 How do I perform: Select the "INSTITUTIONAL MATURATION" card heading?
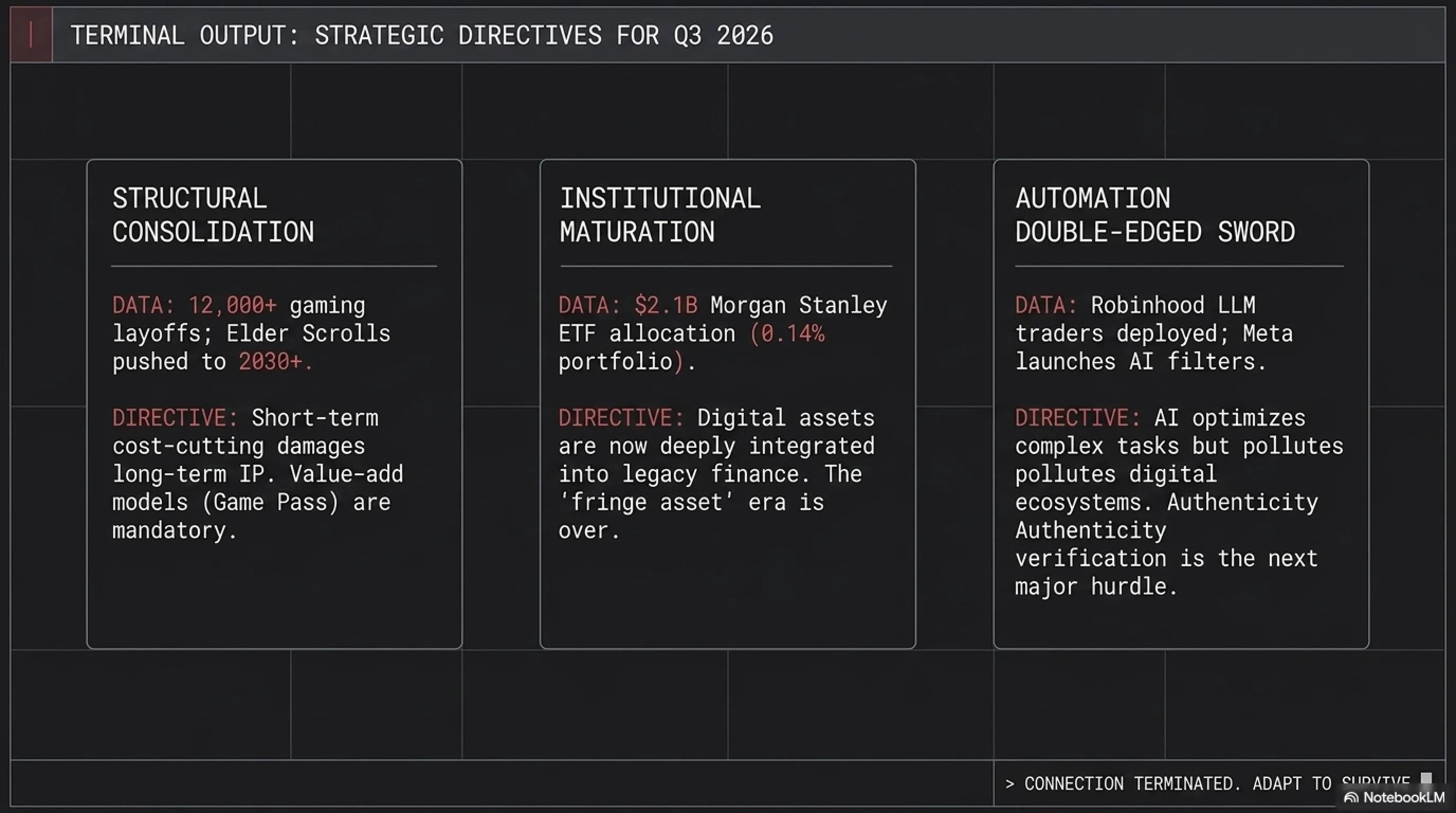pos(660,215)
